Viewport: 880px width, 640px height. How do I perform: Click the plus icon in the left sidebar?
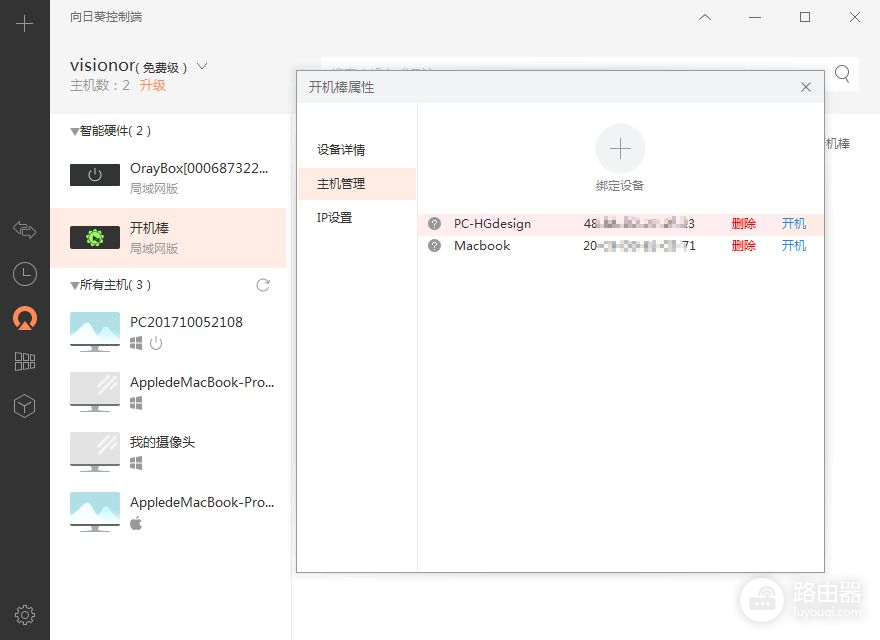click(x=25, y=24)
